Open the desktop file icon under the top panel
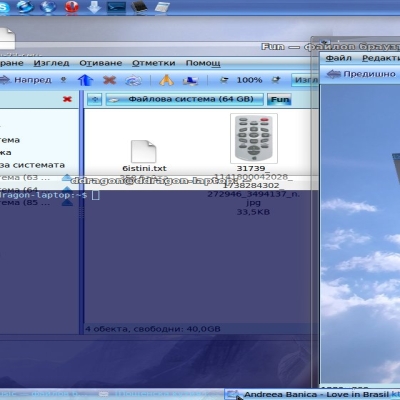Viewport: 400px width, 400px height. 7,38
